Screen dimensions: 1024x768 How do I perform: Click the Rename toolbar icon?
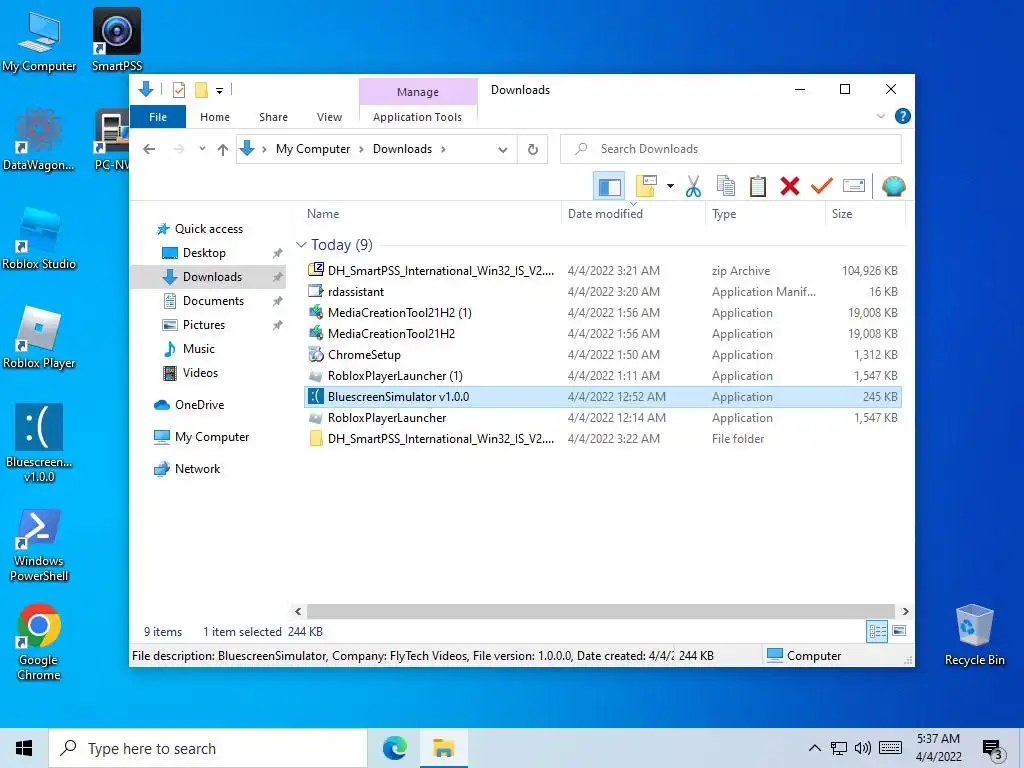point(854,187)
